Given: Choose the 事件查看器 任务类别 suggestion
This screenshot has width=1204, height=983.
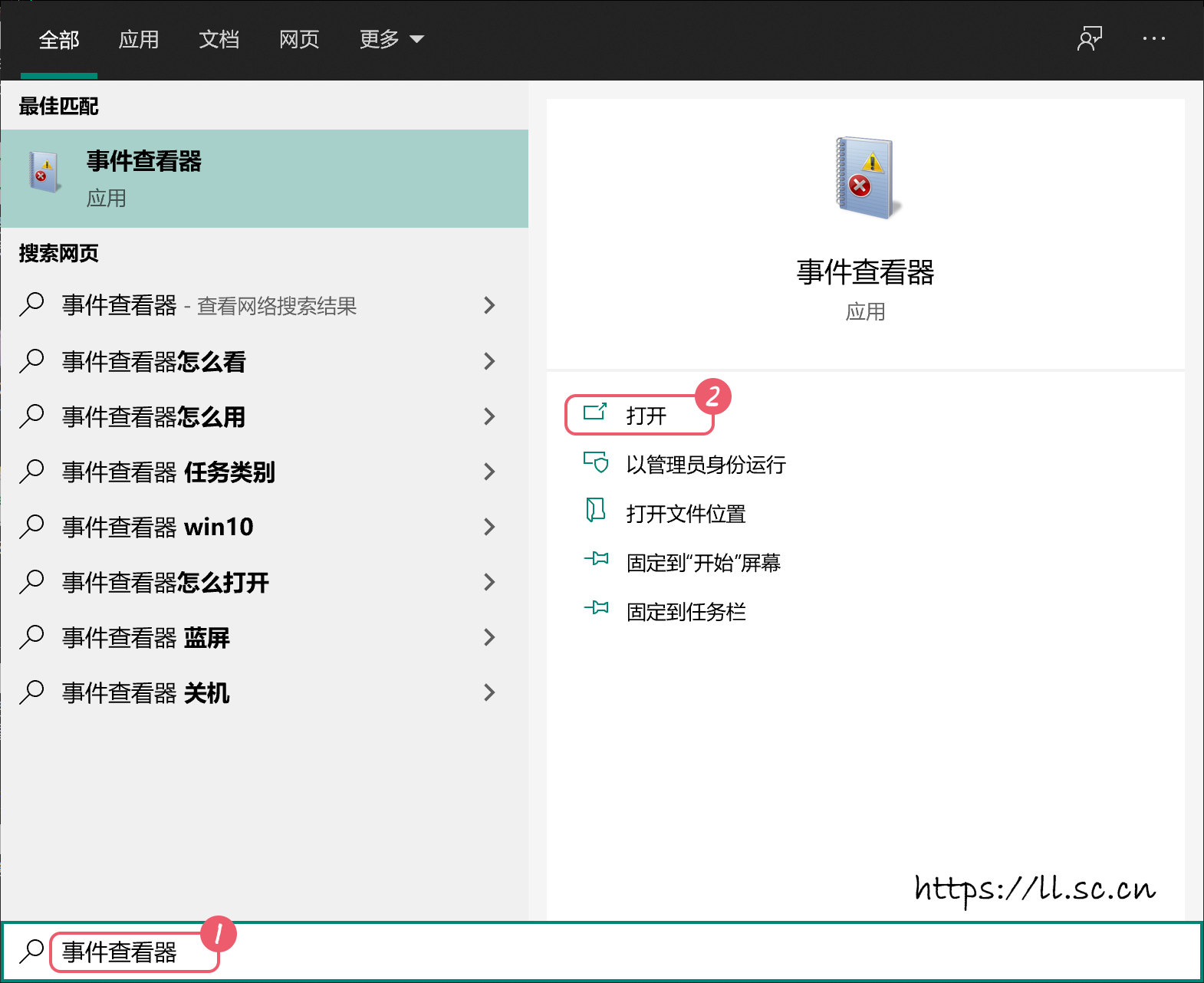Looking at the screenshot, I should 265,472.
